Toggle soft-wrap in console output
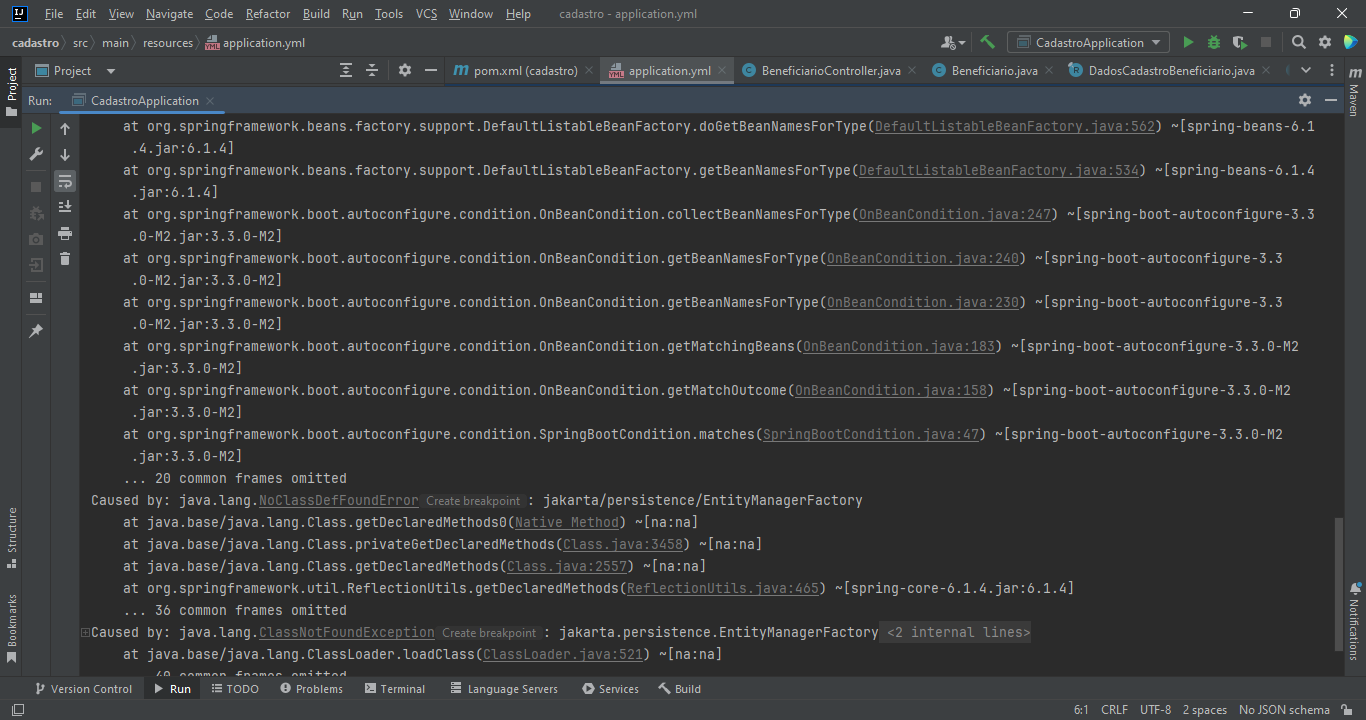The width and height of the screenshot is (1366, 720). click(x=65, y=181)
